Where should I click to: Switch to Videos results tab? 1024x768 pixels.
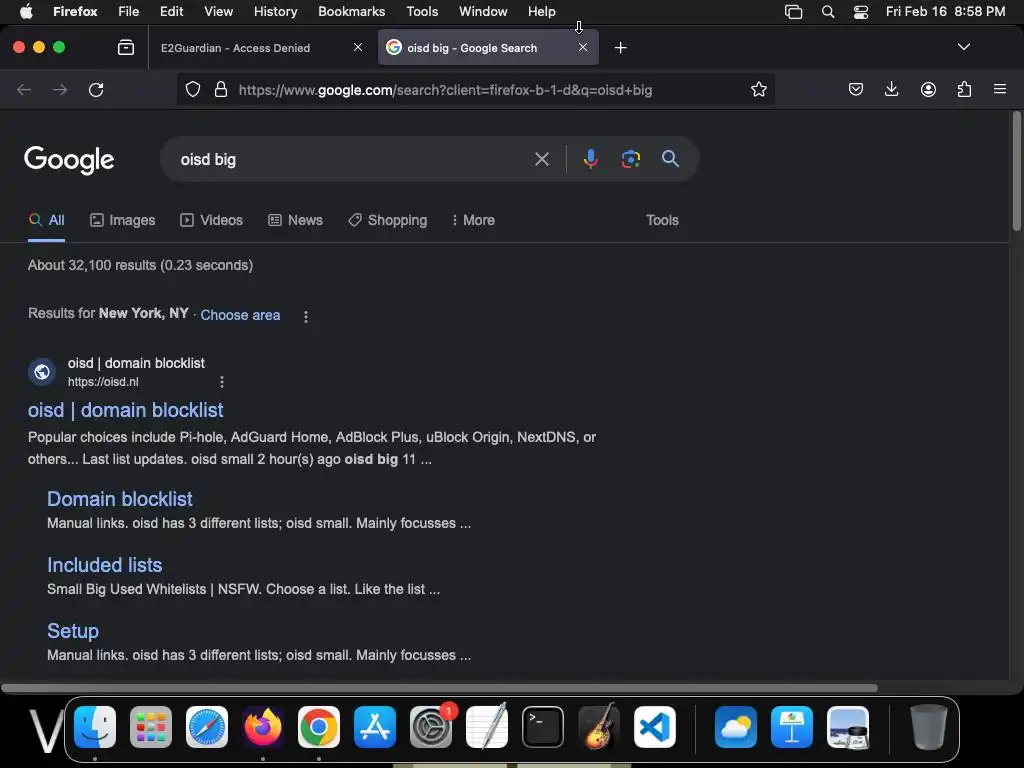[x=212, y=220]
